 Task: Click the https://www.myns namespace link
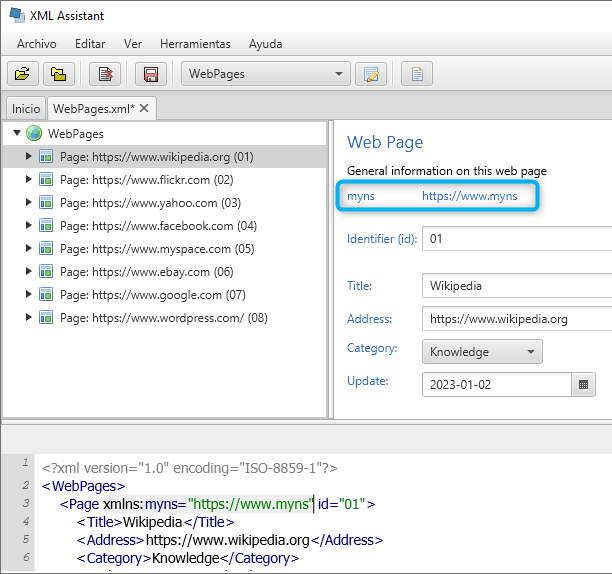(469, 196)
